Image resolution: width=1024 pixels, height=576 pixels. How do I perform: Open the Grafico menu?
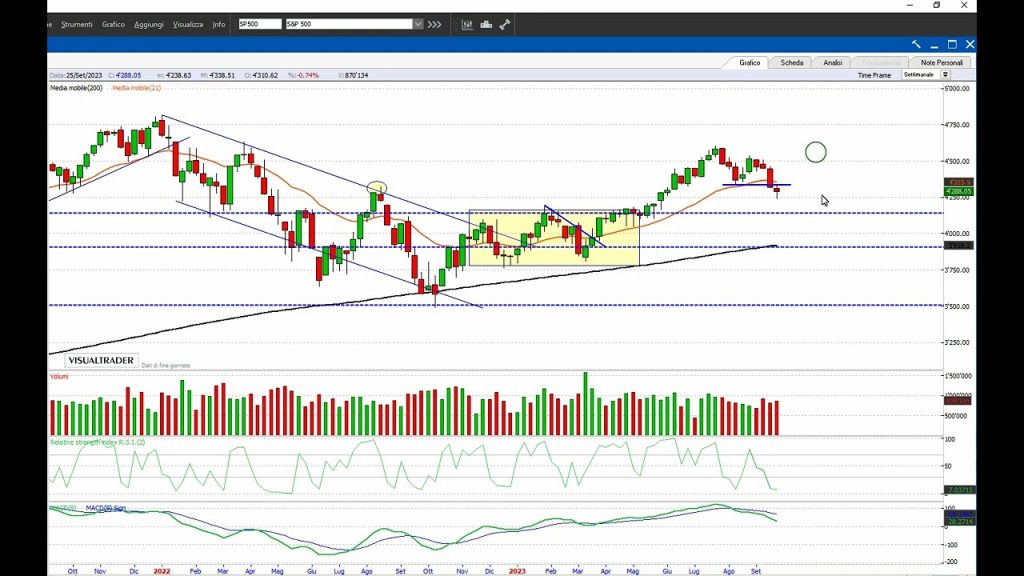(x=113, y=24)
